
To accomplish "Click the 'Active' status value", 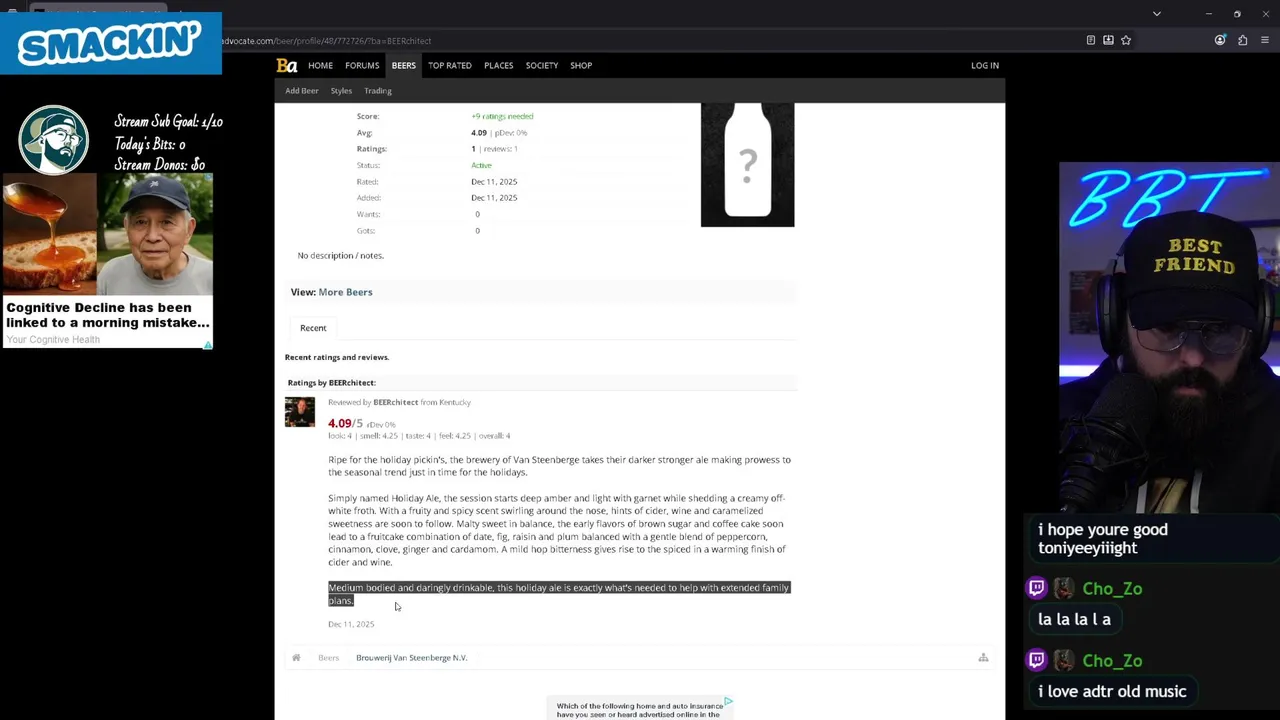I will pos(481,165).
